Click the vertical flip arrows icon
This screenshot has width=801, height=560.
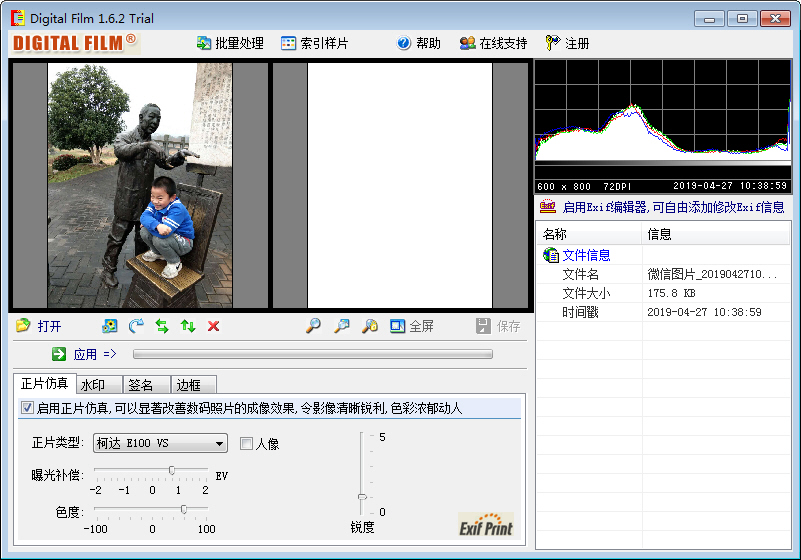point(188,326)
